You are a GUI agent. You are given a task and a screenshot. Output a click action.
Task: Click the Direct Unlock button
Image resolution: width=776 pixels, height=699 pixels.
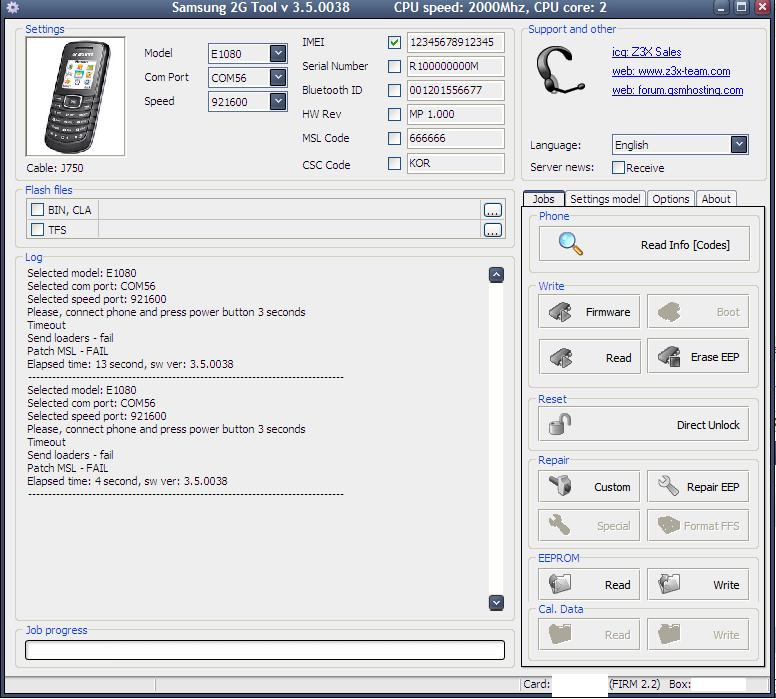(x=643, y=424)
